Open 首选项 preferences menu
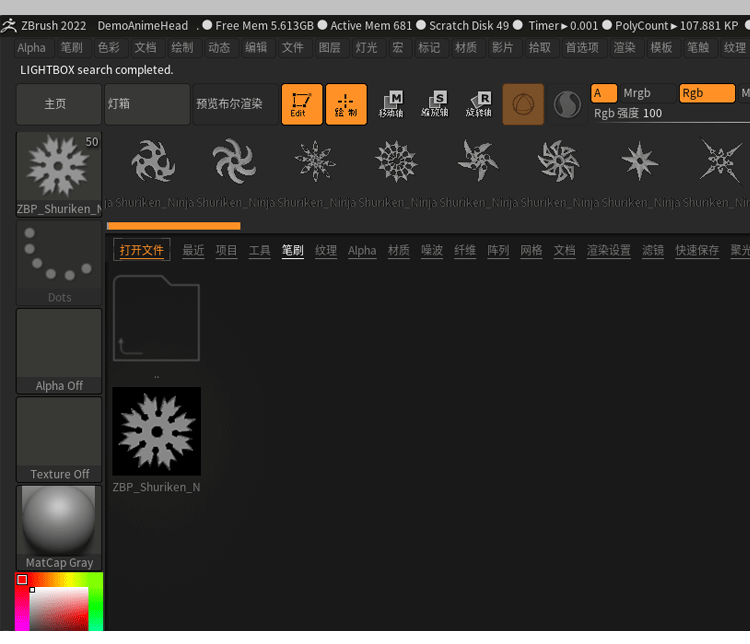 pos(582,48)
